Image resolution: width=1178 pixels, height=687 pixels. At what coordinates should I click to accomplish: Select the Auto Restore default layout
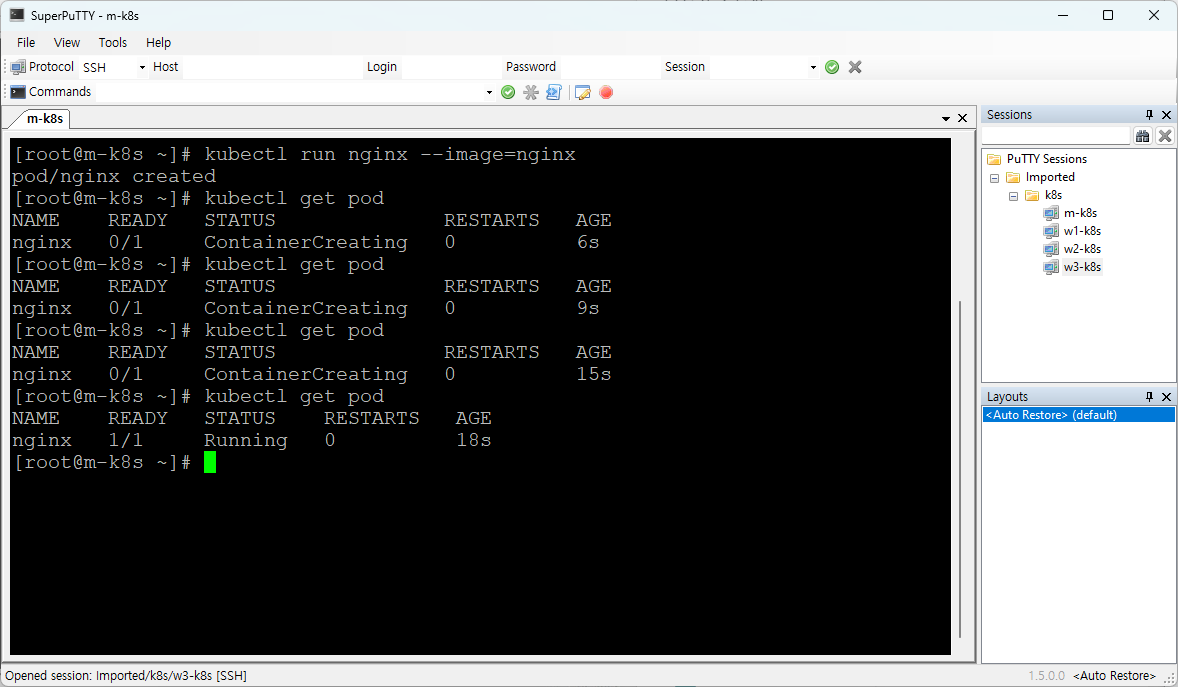1079,415
